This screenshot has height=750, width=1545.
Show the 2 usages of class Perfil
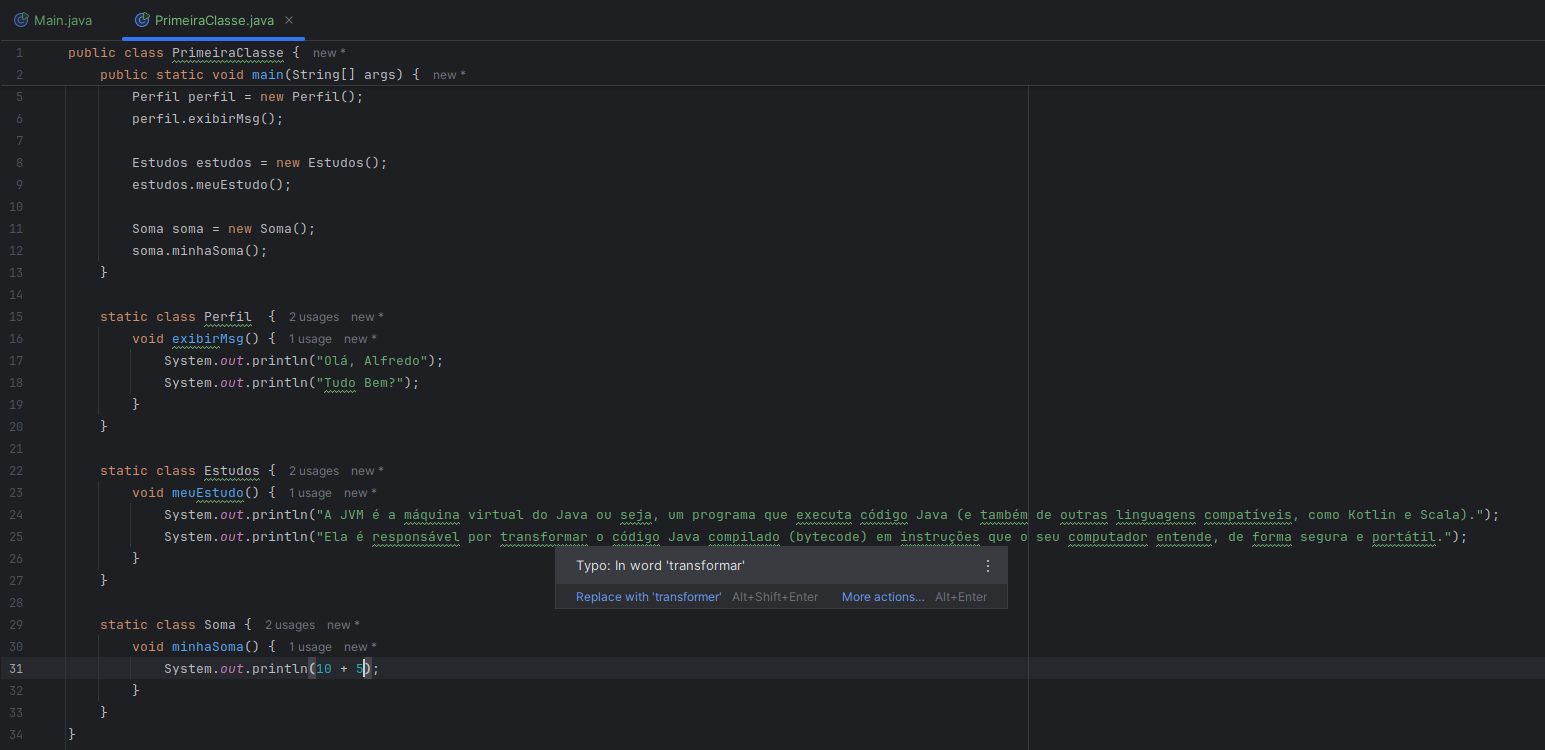pyautogui.click(x=314, y=317)
